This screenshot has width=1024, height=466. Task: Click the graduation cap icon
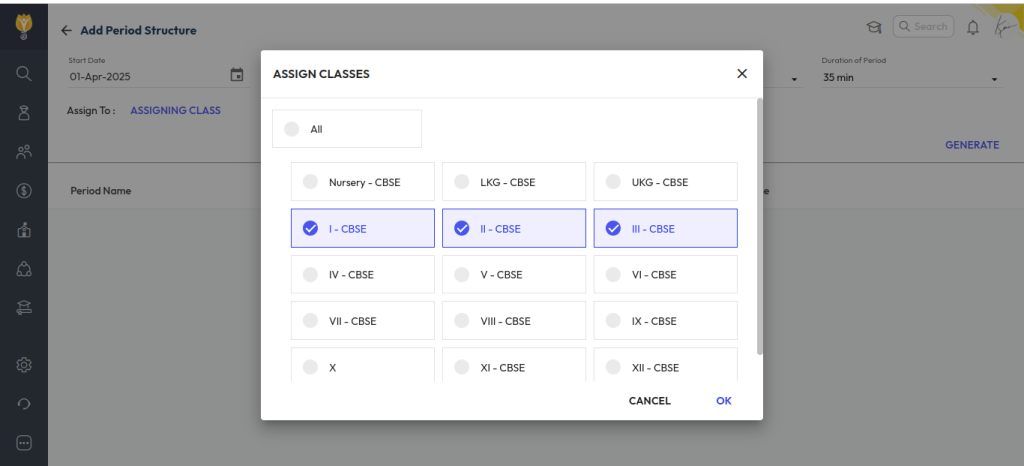873,27
